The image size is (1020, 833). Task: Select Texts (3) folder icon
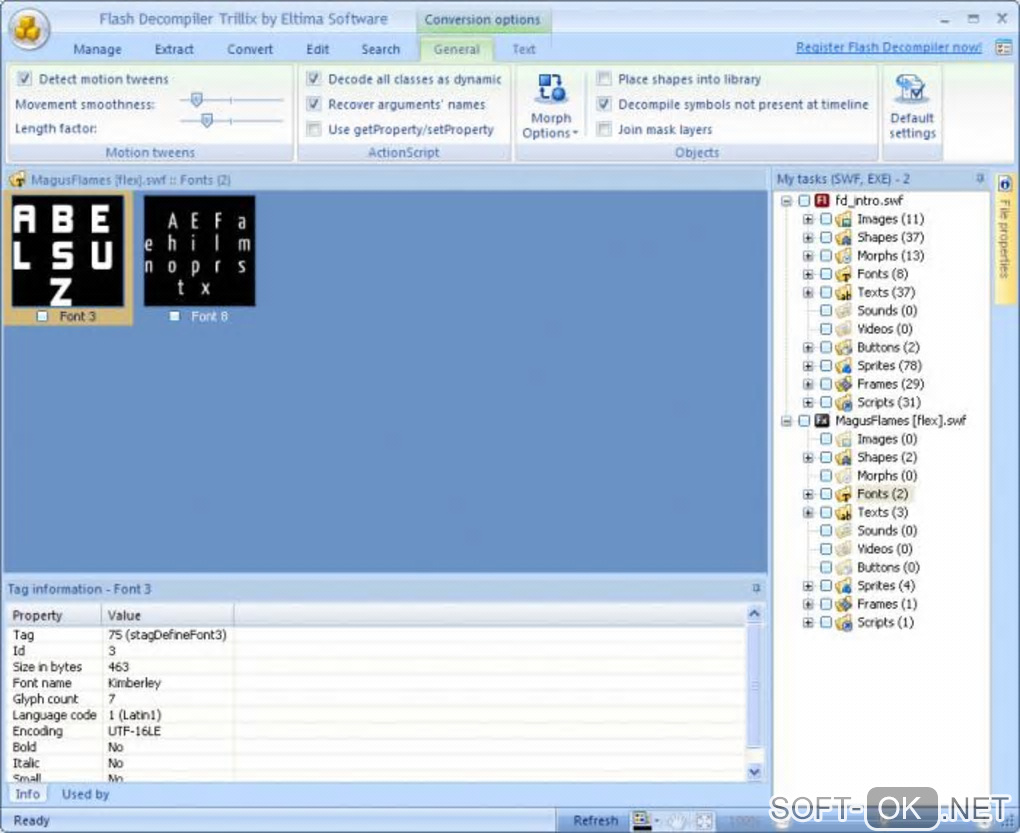point(844,512)
